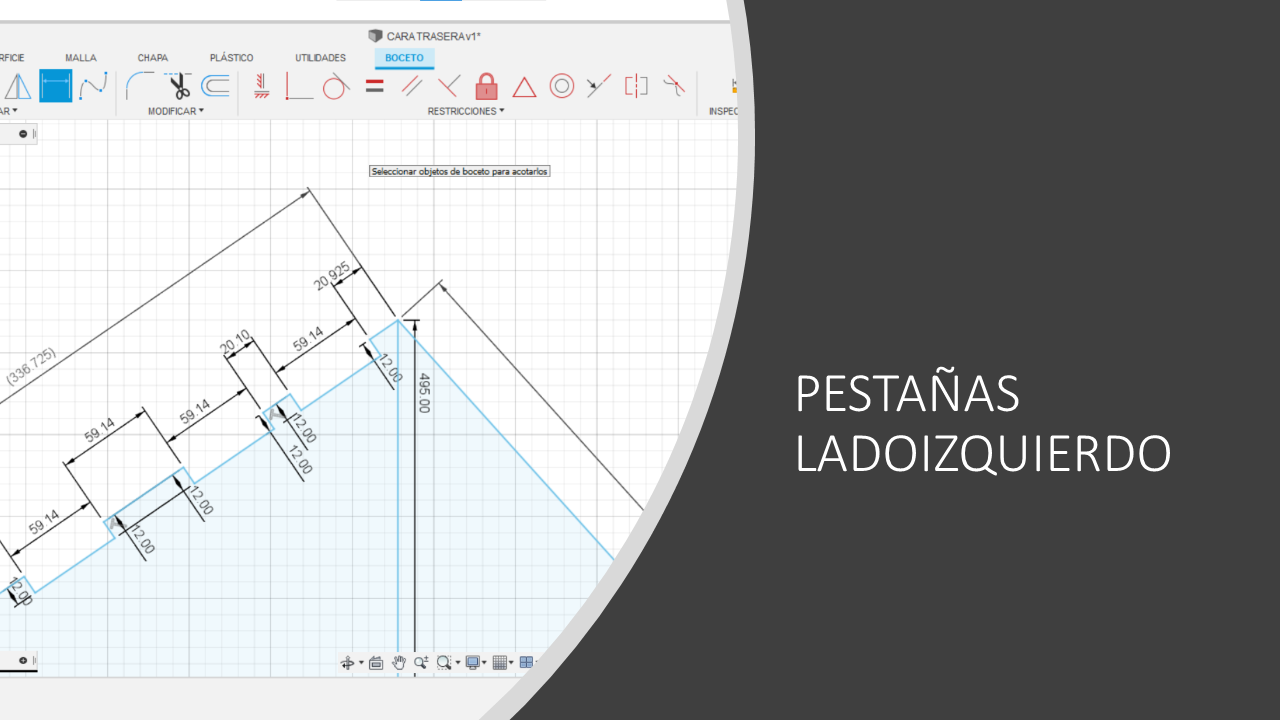Viewport: 1280px width, 720px height.
Task: Open the Zoom Window dropdown arrow
Action: (x=457, y=663)
